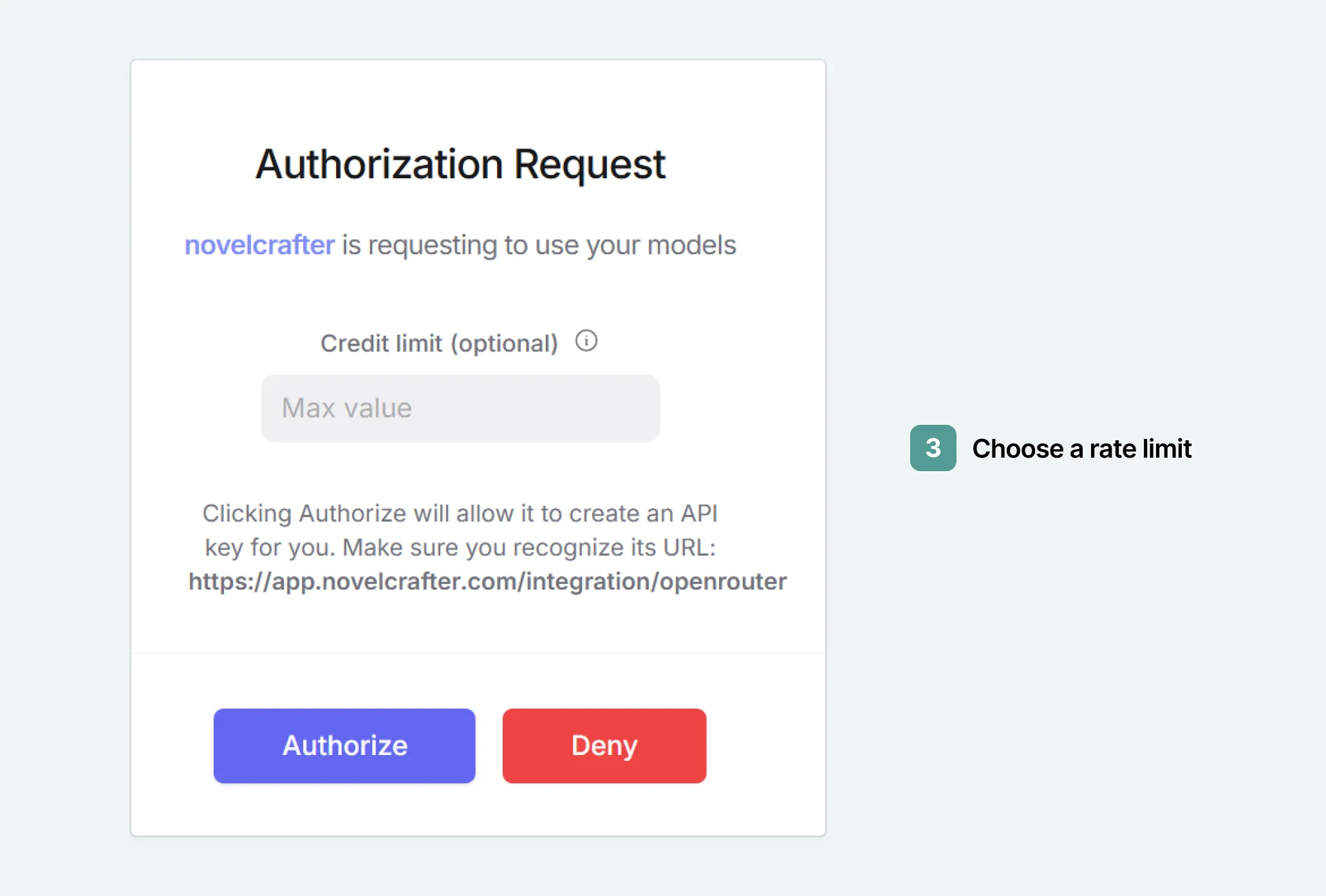1326x896 pixels.
Task: Select the red Deny action
Action: [604, 745]
